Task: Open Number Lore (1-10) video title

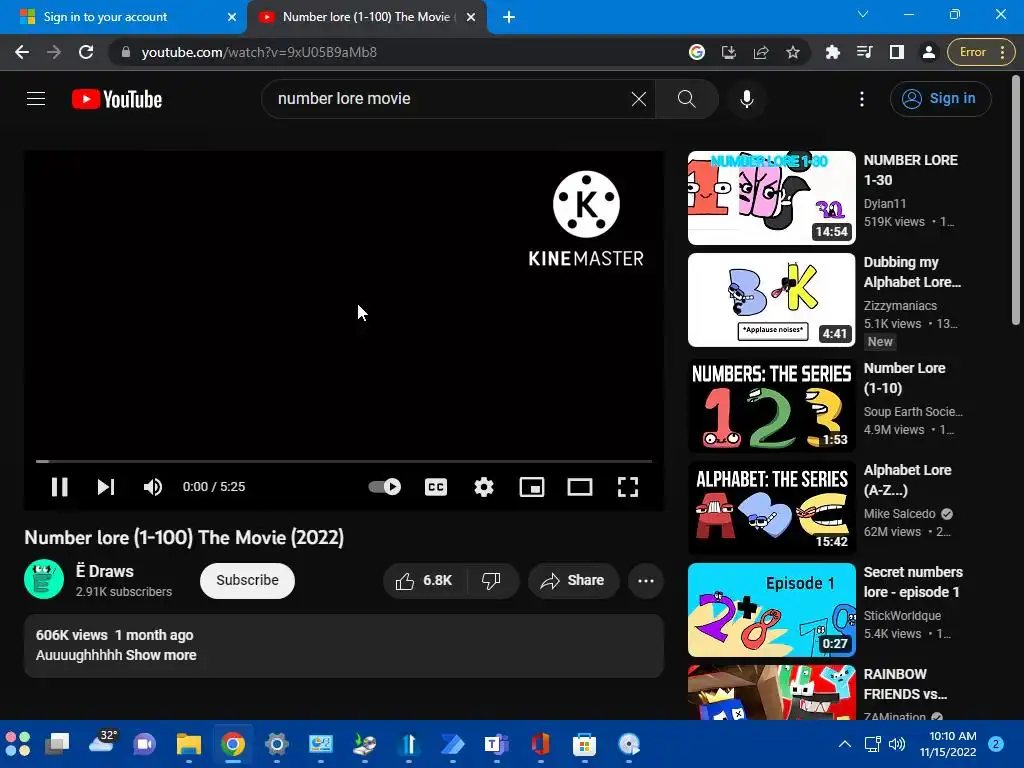Action: pyautogui.click(x=904, y=378)
